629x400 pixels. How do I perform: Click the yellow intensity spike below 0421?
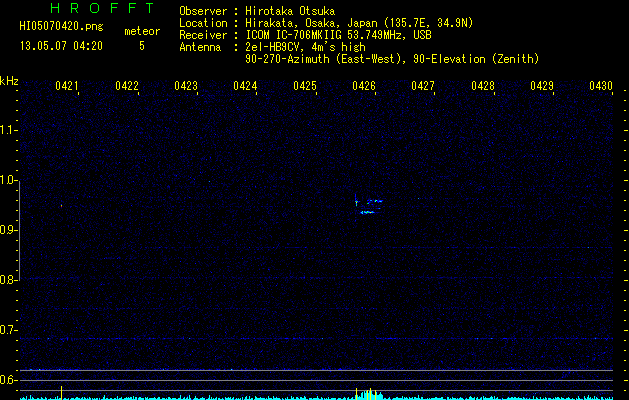[x=61, y=393]
